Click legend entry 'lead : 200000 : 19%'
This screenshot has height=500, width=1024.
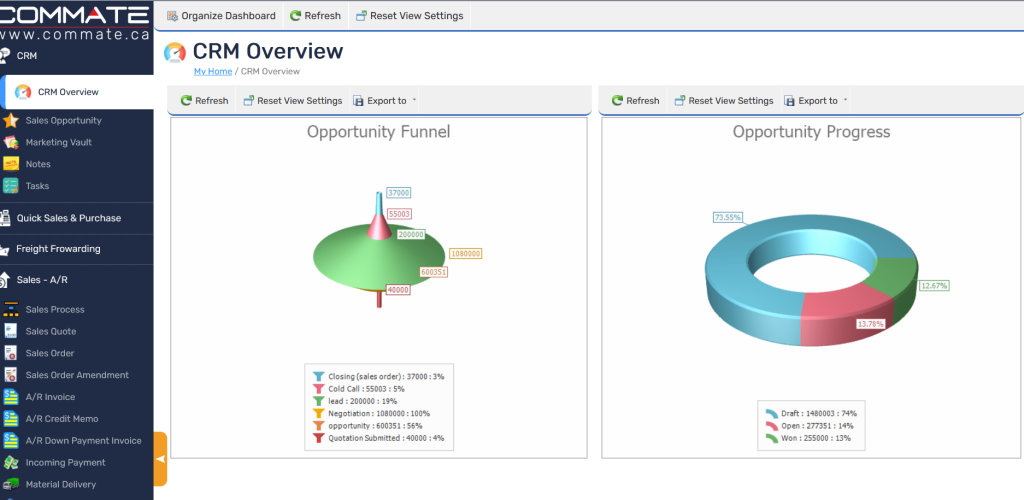click(x=355, y=401)
